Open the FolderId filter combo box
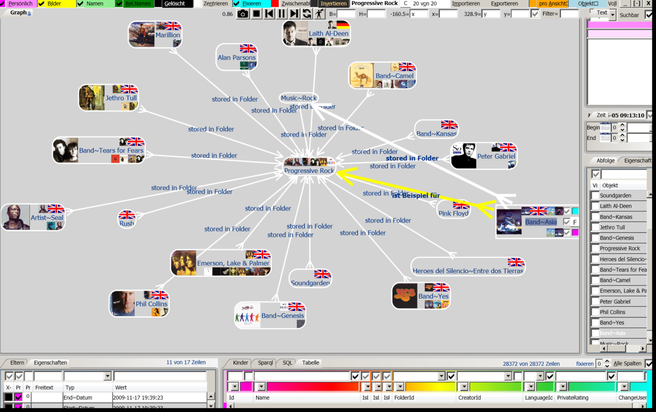 pos(441,376)
